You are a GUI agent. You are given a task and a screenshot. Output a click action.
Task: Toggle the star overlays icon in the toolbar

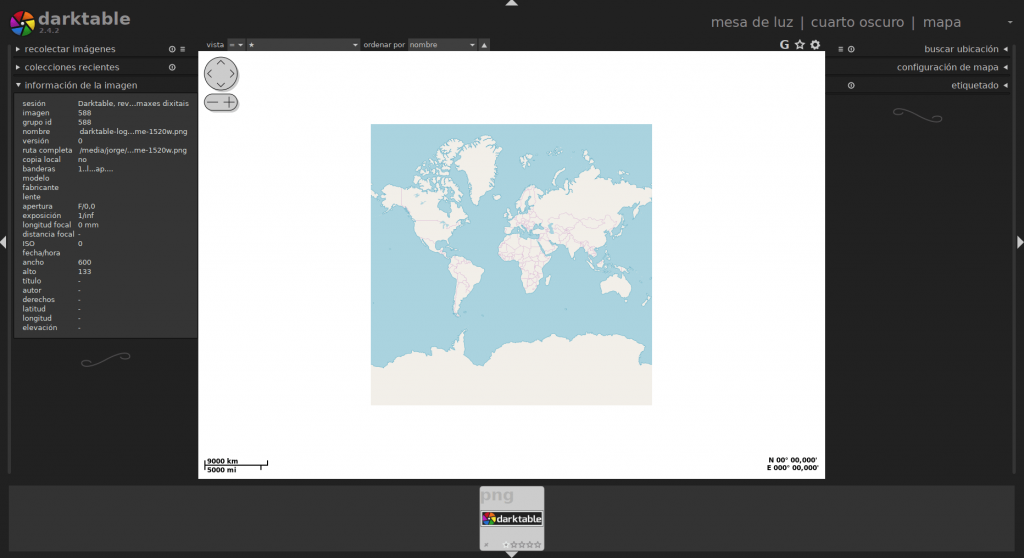(x=800, y=45)
